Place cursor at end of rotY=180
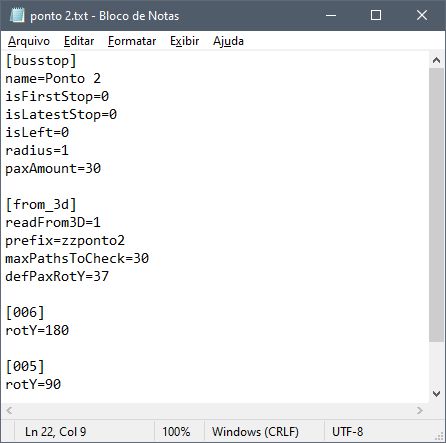Image resolution: width=446 pixels, height=443 pixels. click(x=69, y=331)
